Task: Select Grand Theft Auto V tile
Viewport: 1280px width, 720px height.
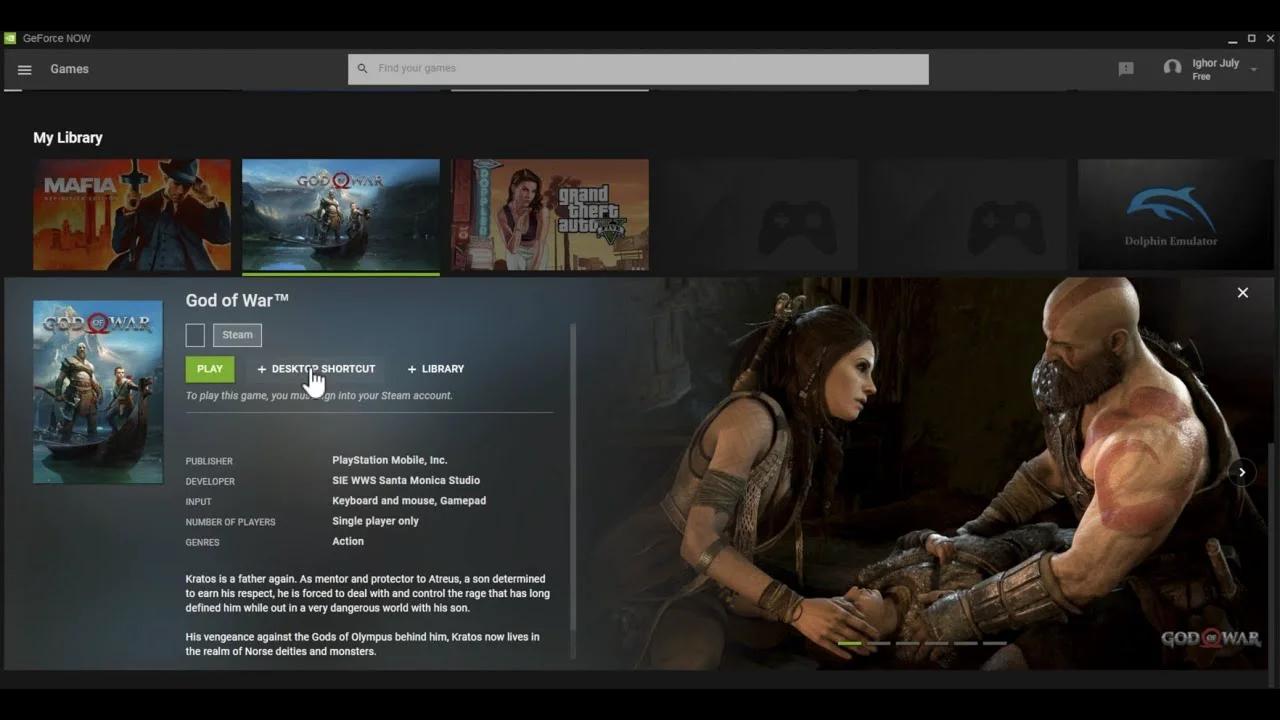Action: coord(549,214)
